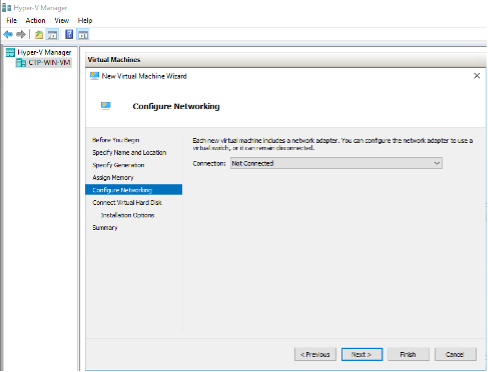Open the File menu
Screen dimensions: 488x372
11,21
